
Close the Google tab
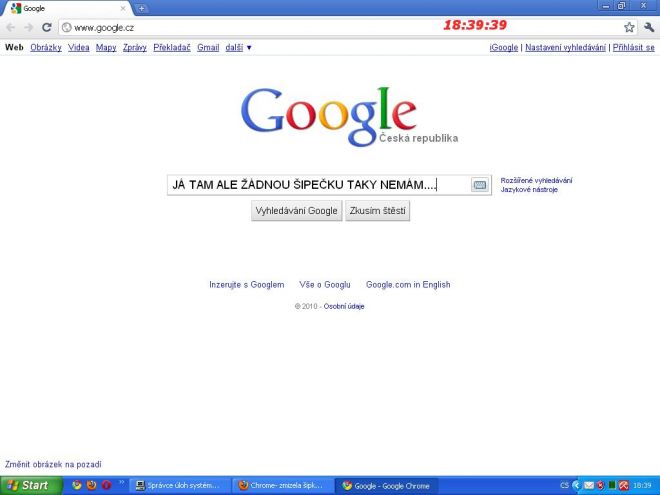(x=123, y=8)
